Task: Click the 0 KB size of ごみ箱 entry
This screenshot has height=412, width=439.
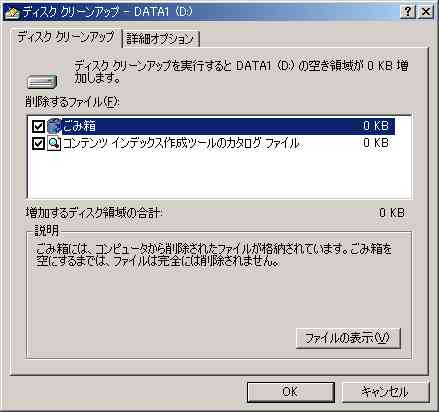Action: [x=376, y=126]
